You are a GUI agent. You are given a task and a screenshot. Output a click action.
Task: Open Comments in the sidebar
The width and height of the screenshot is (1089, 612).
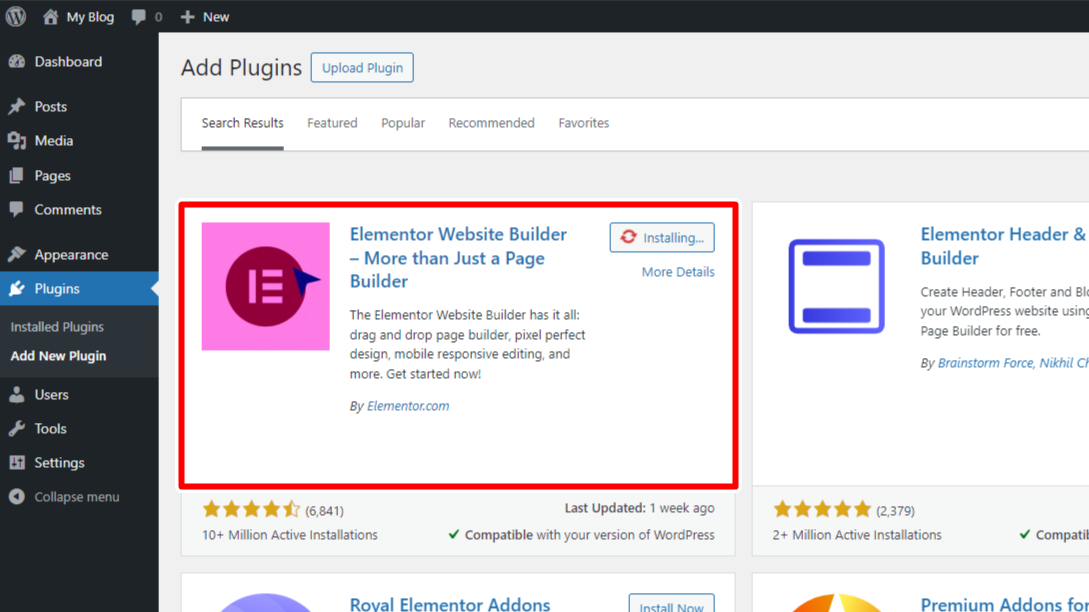(68, 209)
